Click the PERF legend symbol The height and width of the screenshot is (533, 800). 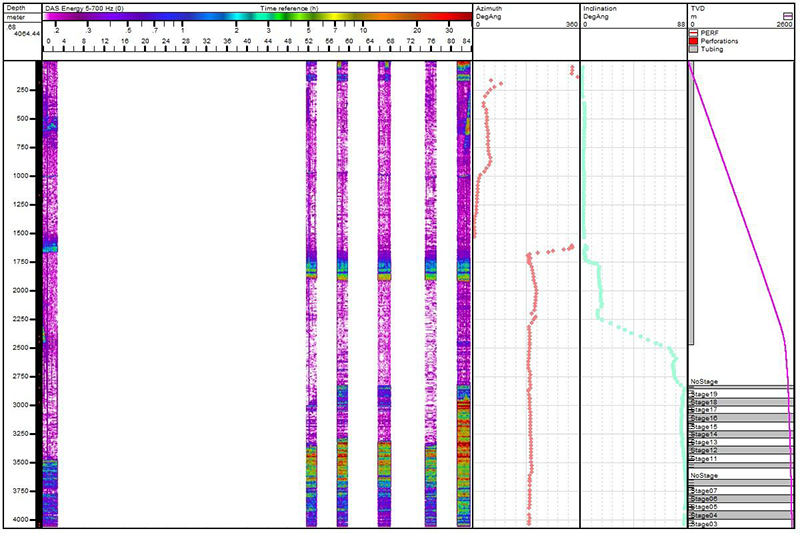[693, 33]
